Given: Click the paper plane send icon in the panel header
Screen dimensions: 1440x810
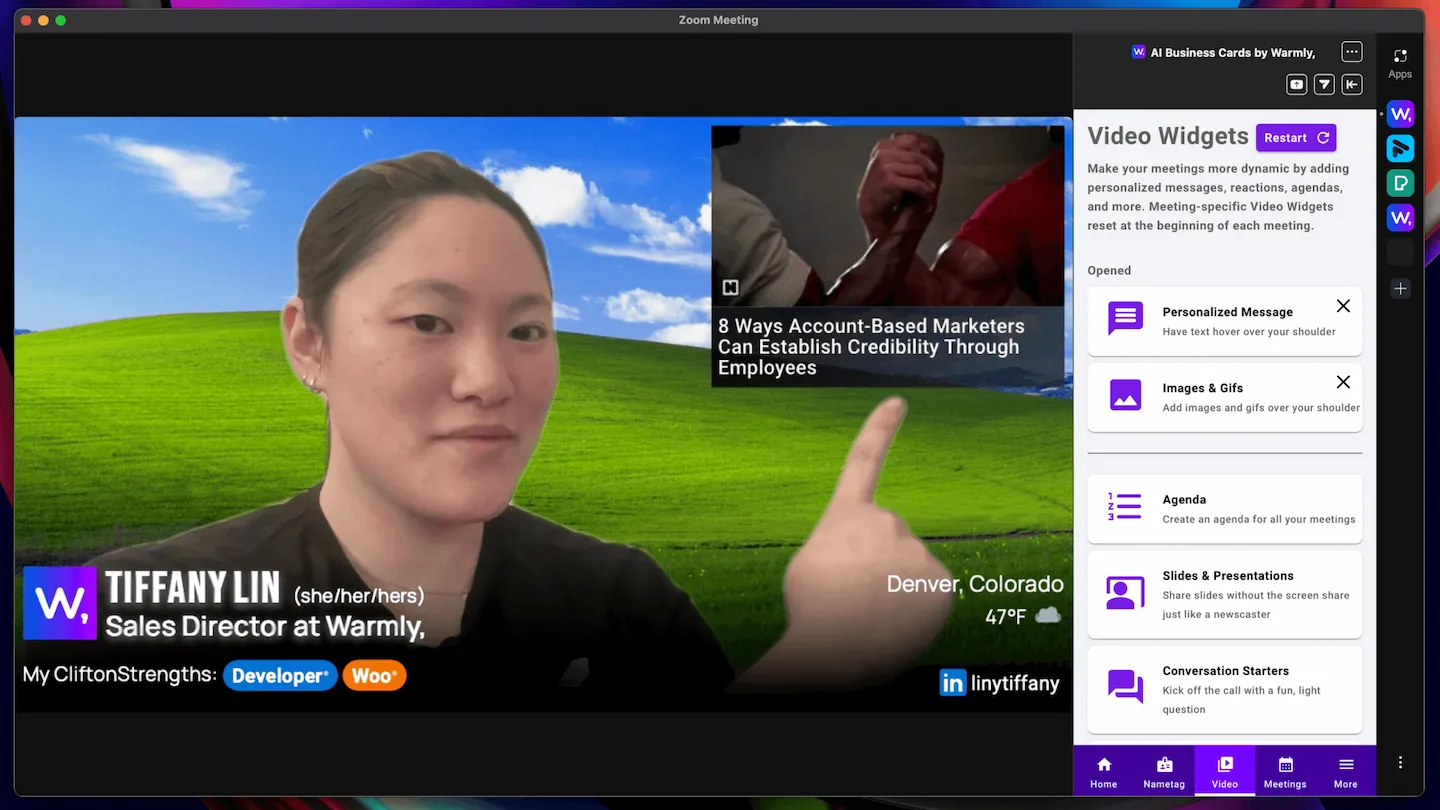Looking at the screenshot, I should [1324, 84].
